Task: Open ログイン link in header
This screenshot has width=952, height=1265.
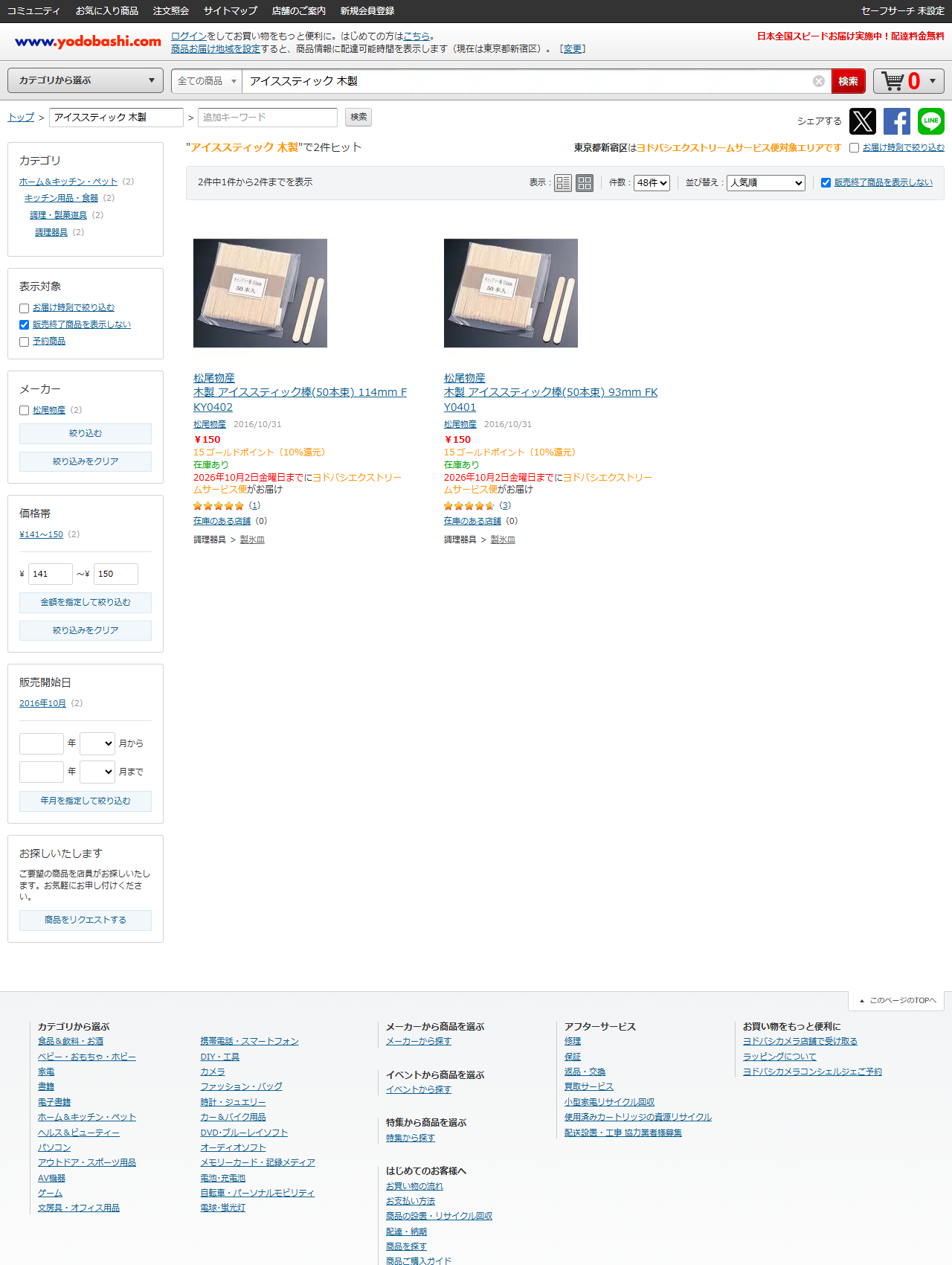Action: (189, 36)
